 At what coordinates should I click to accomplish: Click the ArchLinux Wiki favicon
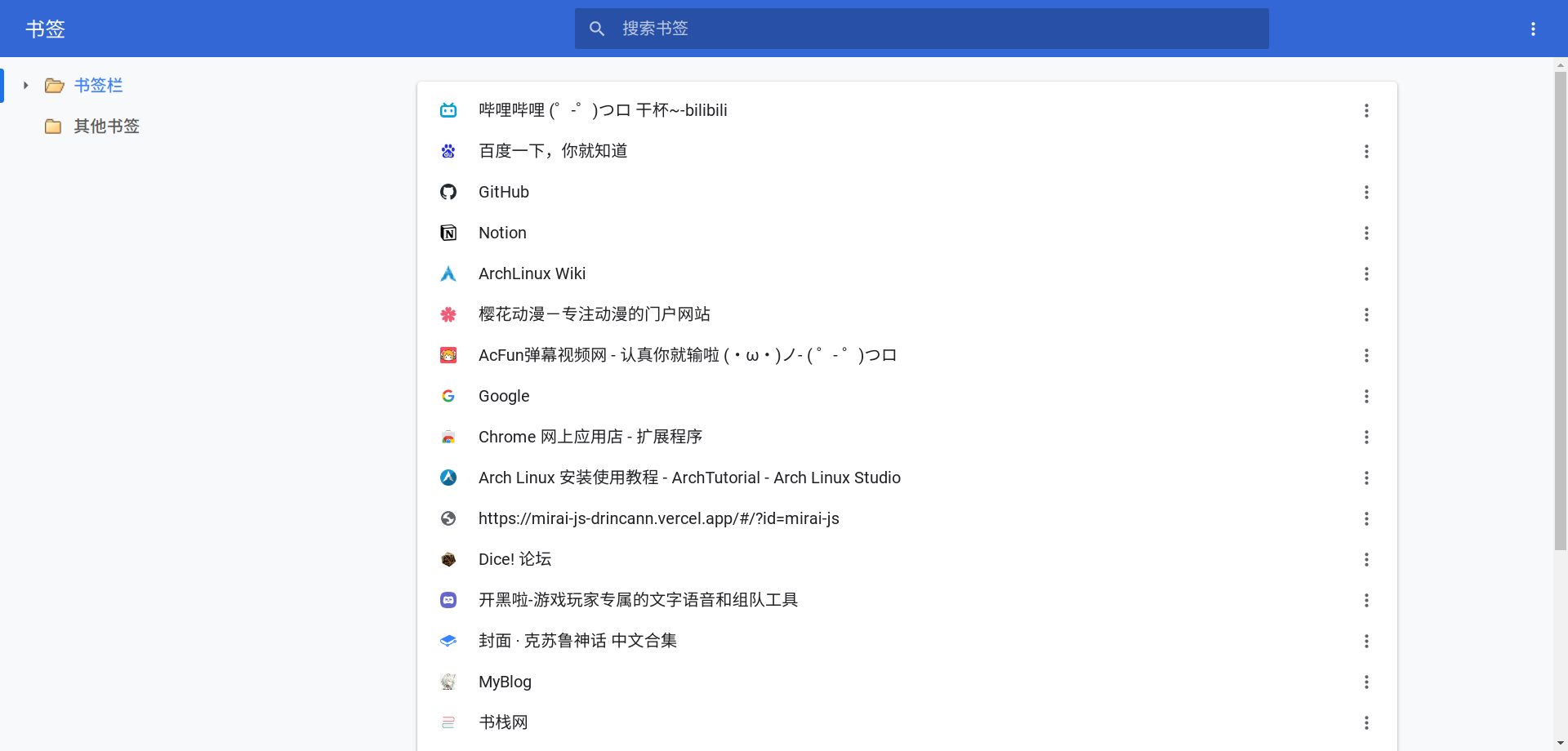point(448,273)
